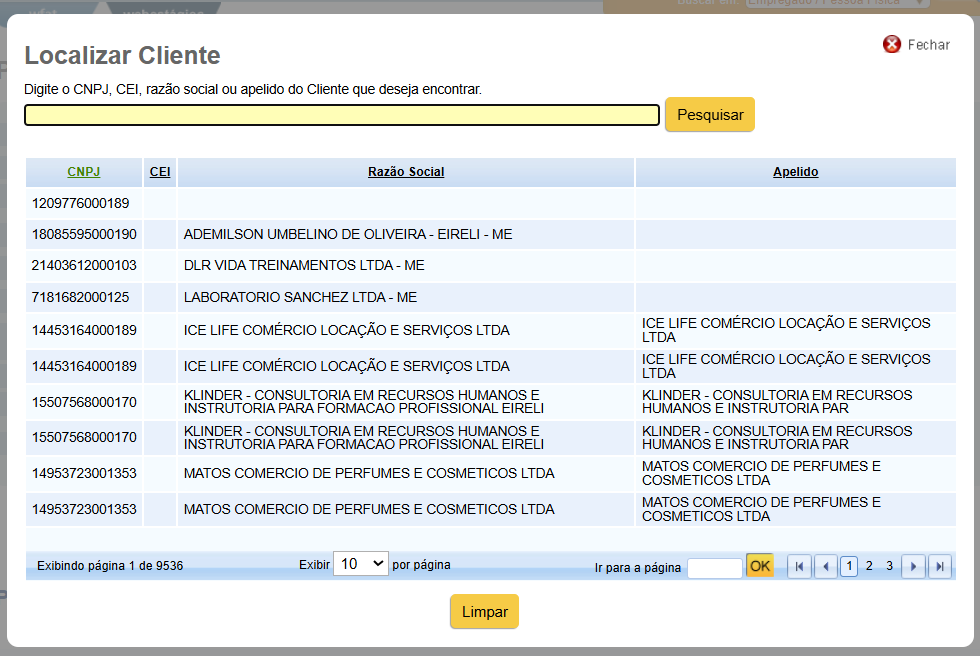Select ADEMILSON UMBELINO DE OLIVEIRA - EIRELI - ME
This screenshot has width=980, height=656.
coord(348,234)
